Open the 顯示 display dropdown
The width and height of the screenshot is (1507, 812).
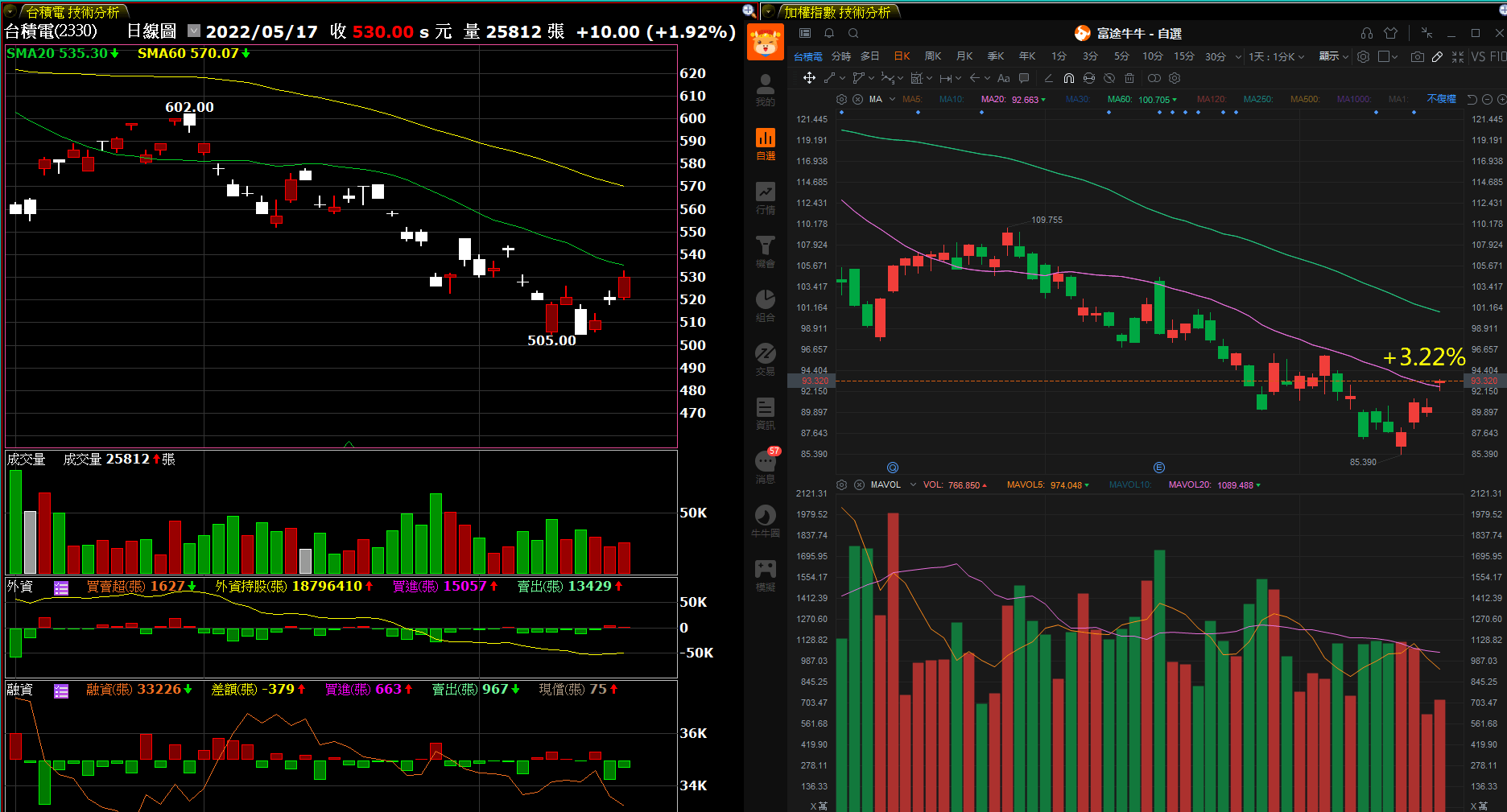pyautogui.click(x=1333, y=56)
